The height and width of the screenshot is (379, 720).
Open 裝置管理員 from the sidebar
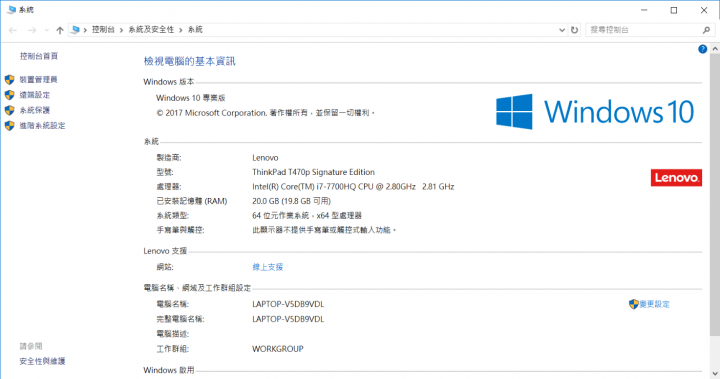(x=39, y=79)
